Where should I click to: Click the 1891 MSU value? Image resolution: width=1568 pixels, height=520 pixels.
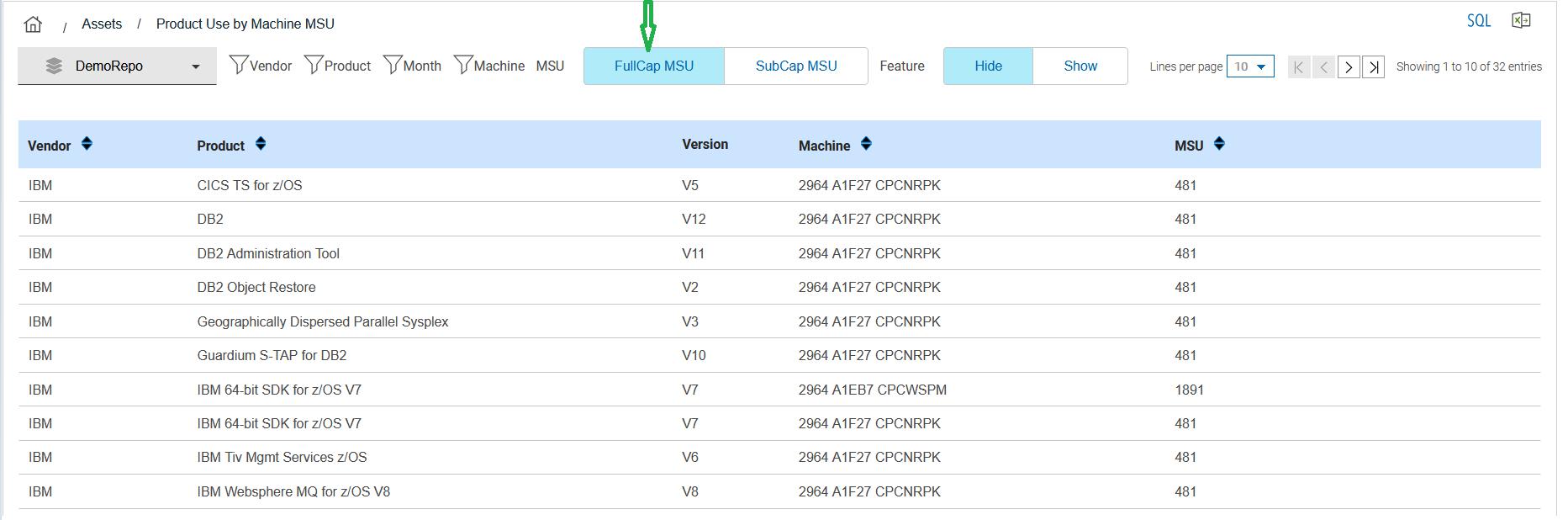[x=1189, y=390]
